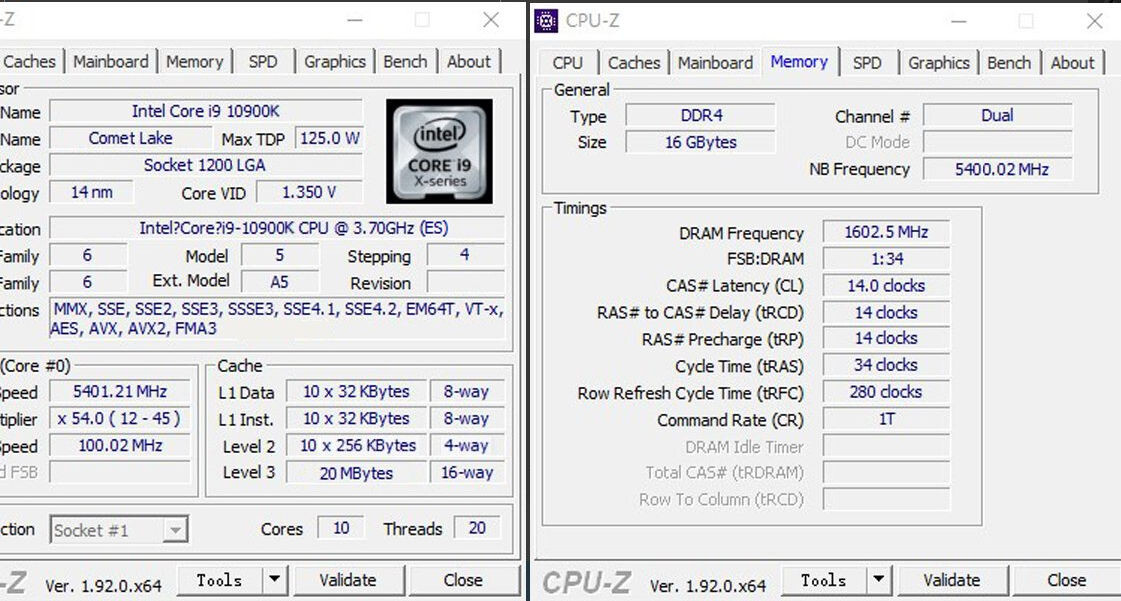Open the Graphics tab in the left CPU-Z window
The height and width of the screenshot is (601, 1121).
[x=335, y=61]
